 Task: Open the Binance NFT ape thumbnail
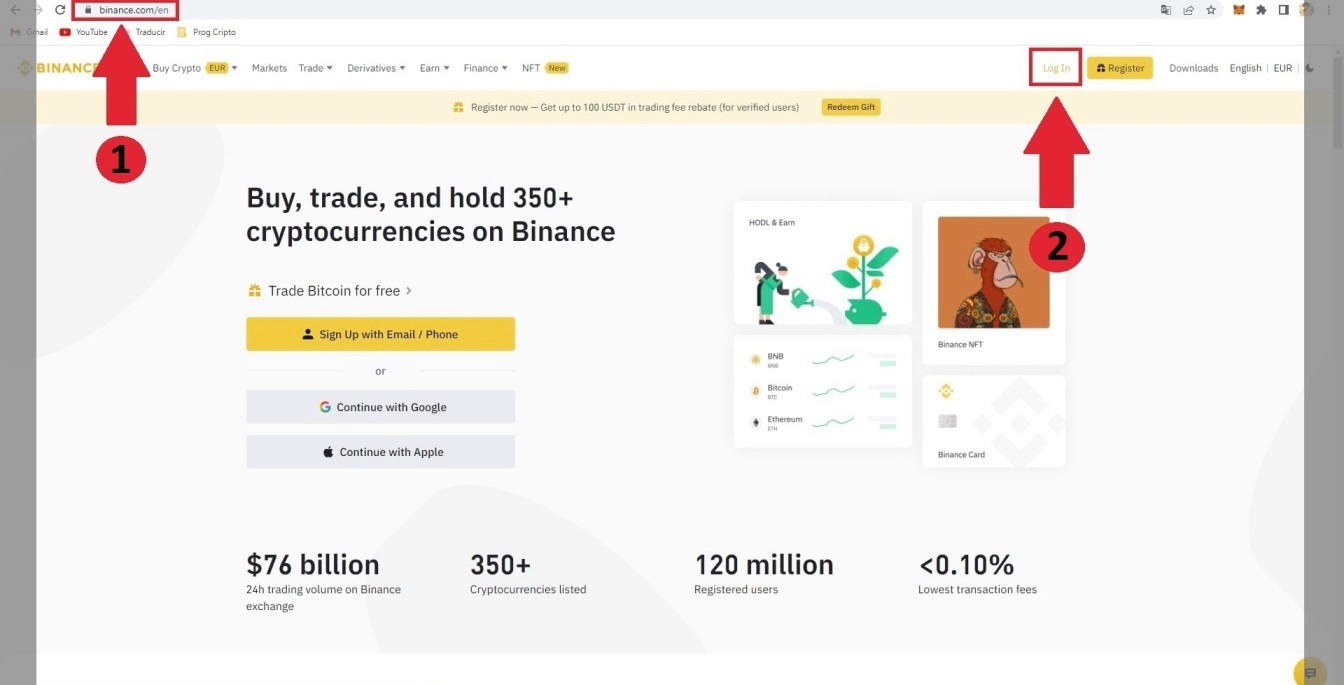tap(993, 273)
